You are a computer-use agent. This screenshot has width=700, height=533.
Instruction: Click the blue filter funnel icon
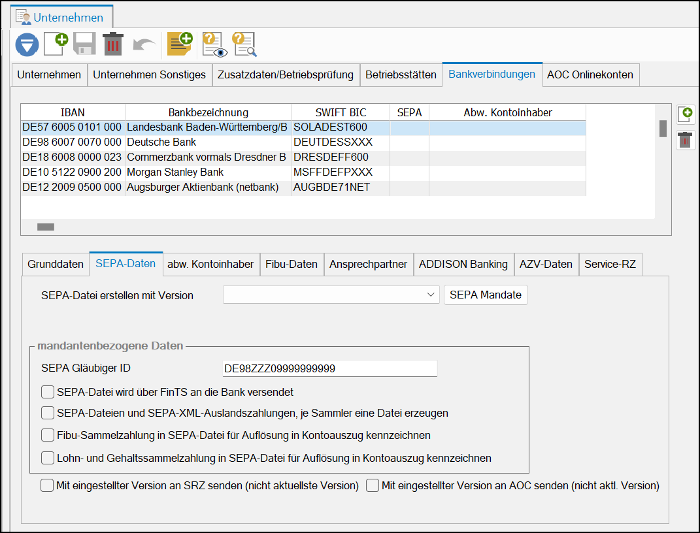[x=27, y=45]
